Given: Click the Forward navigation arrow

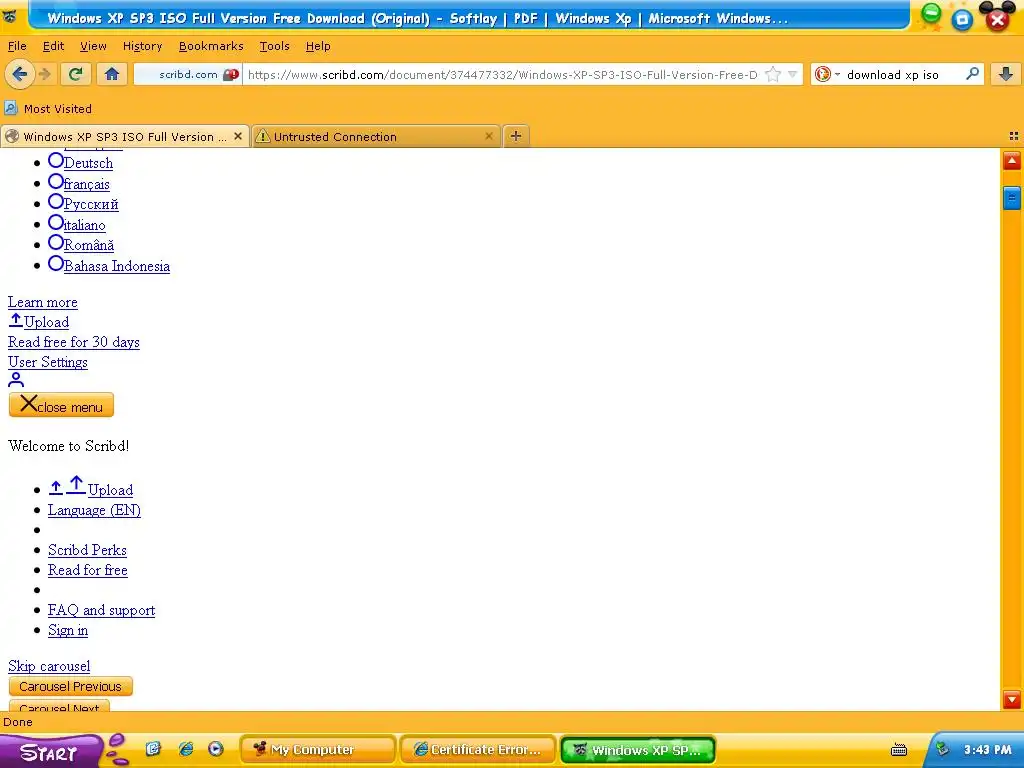Looking at the screenshot, I should tap(44, 74).
